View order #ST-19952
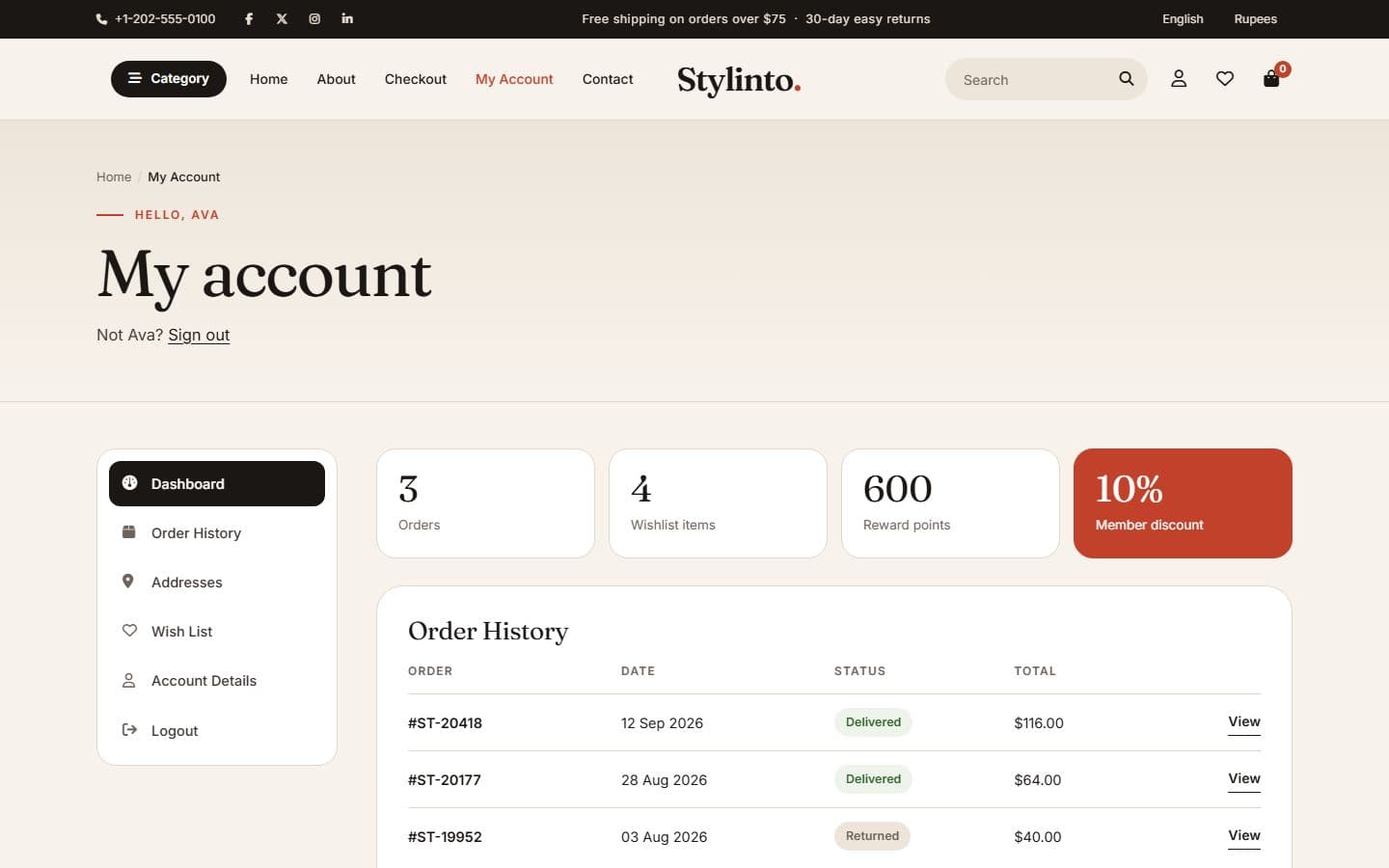The image size is (1389, 868). pos(1244,836)
